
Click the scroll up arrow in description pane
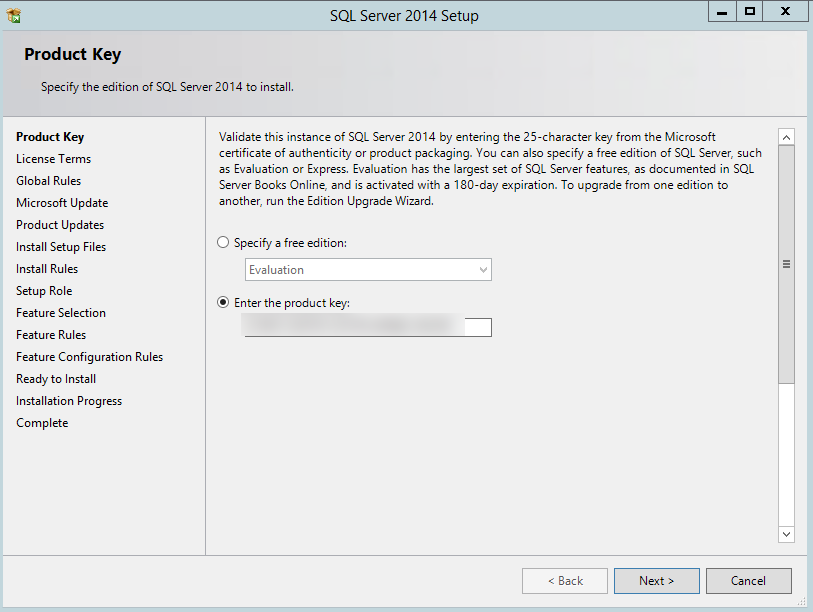pyautogui.click(x=786, y=138)
